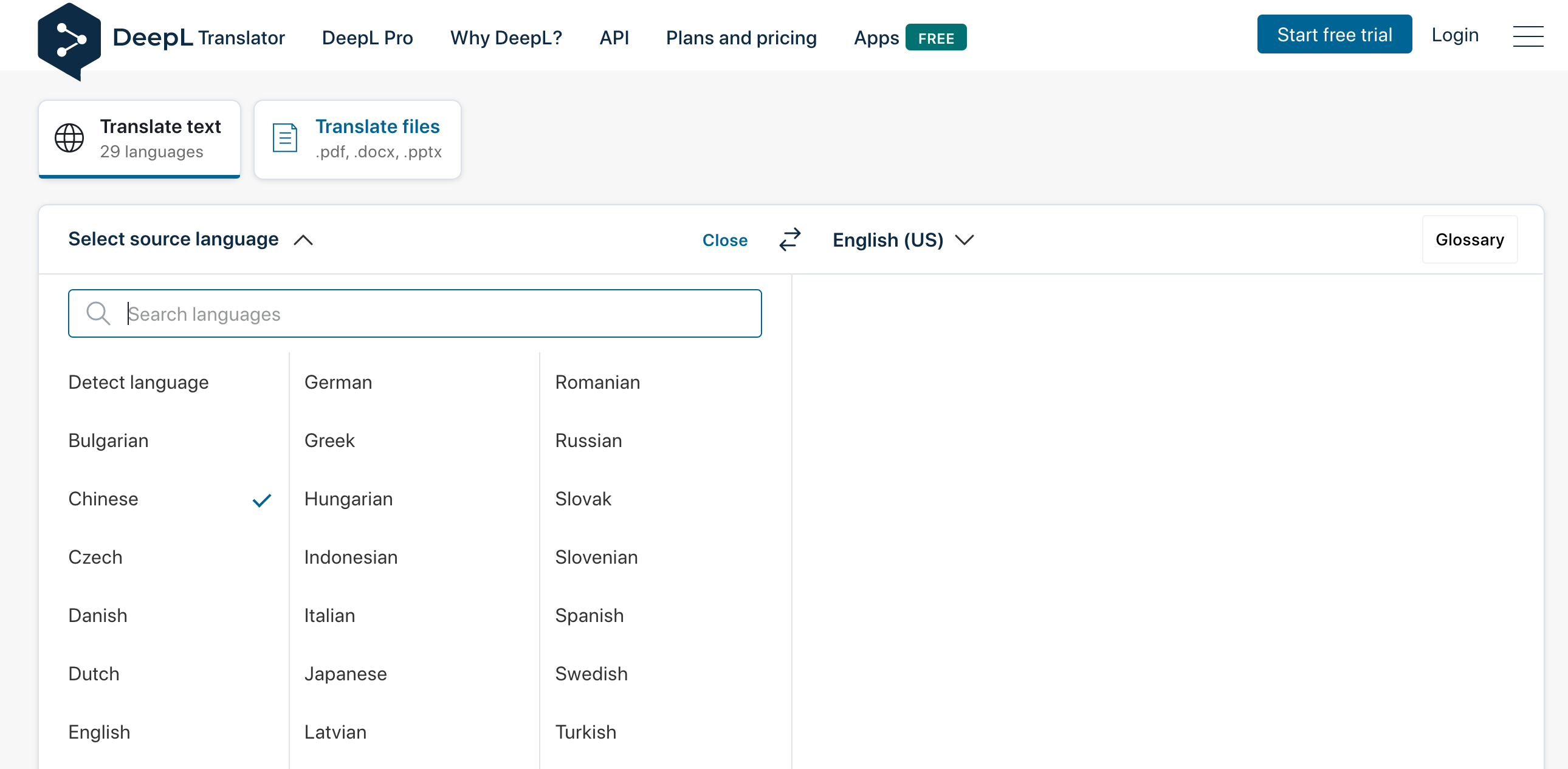Click the checkmark beside Chinese
The image size is (1568, 769).
coord(262,500)
